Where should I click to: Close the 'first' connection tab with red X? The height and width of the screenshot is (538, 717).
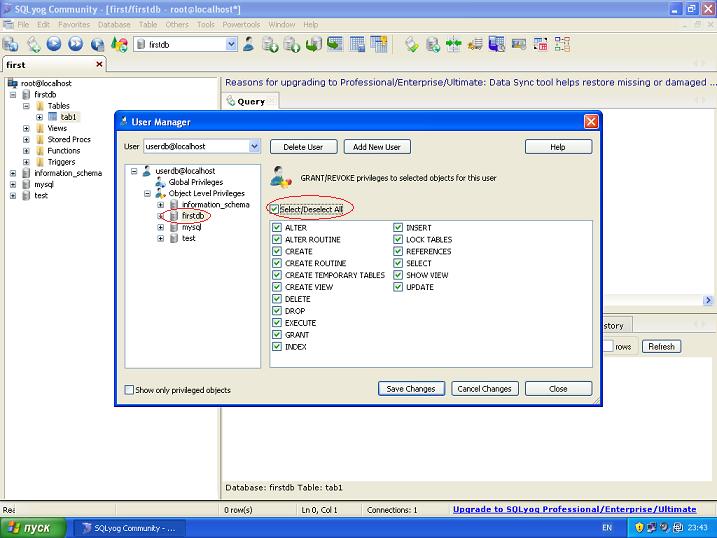point(99,64)
